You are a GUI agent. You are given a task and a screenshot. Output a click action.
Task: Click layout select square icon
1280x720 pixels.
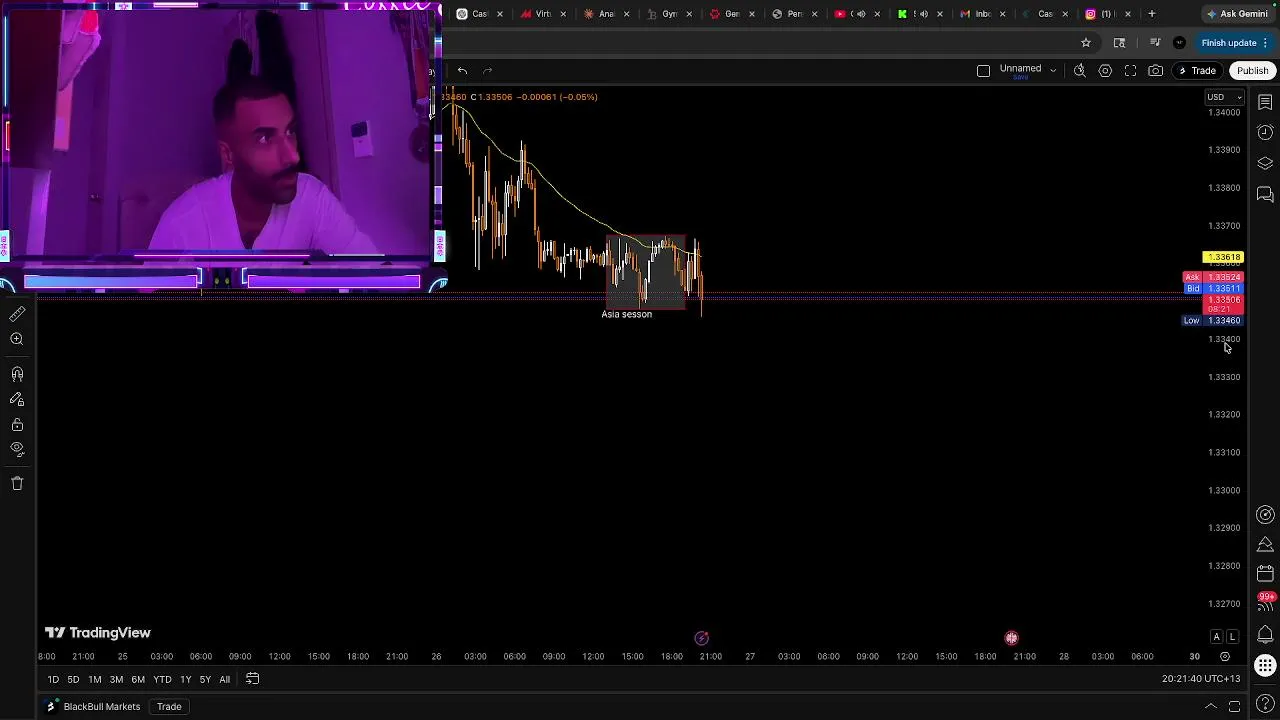coord(983,70)
